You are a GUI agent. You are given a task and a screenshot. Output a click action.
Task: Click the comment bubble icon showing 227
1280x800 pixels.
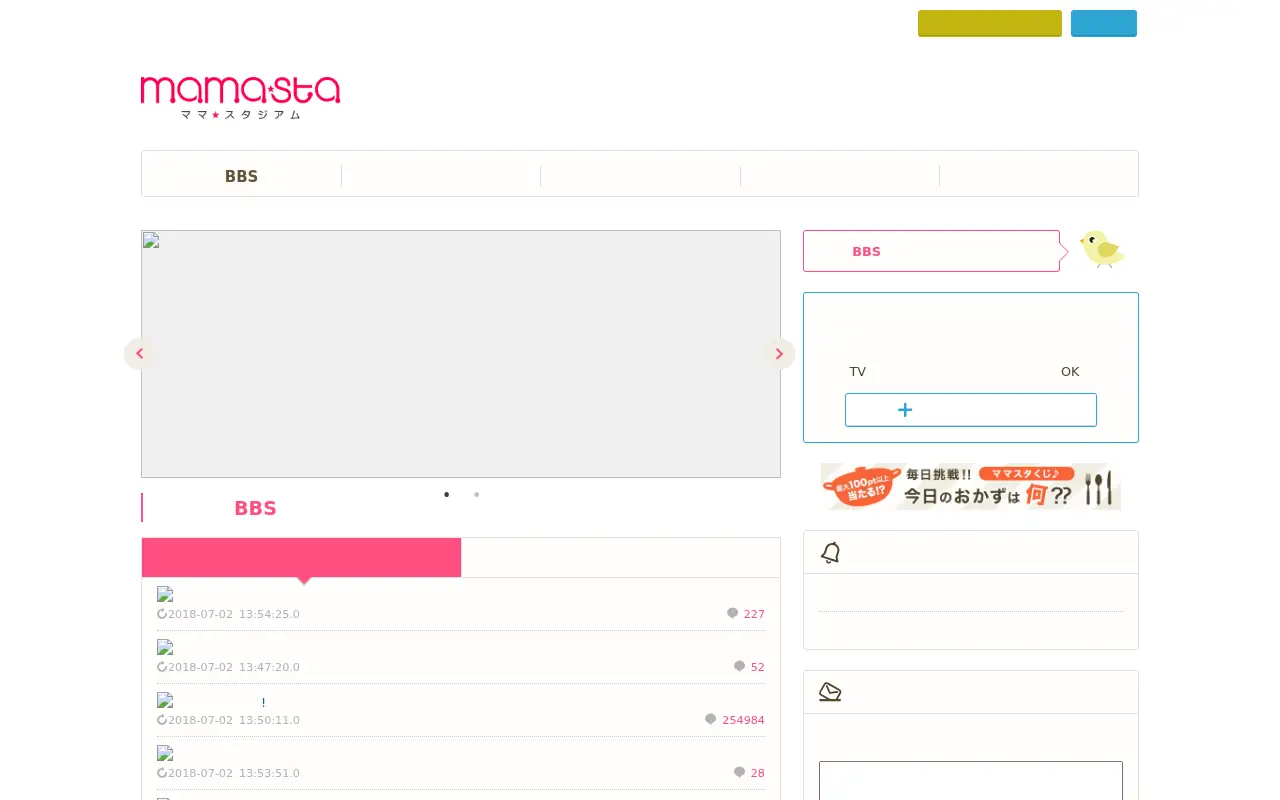coord(732,614)
